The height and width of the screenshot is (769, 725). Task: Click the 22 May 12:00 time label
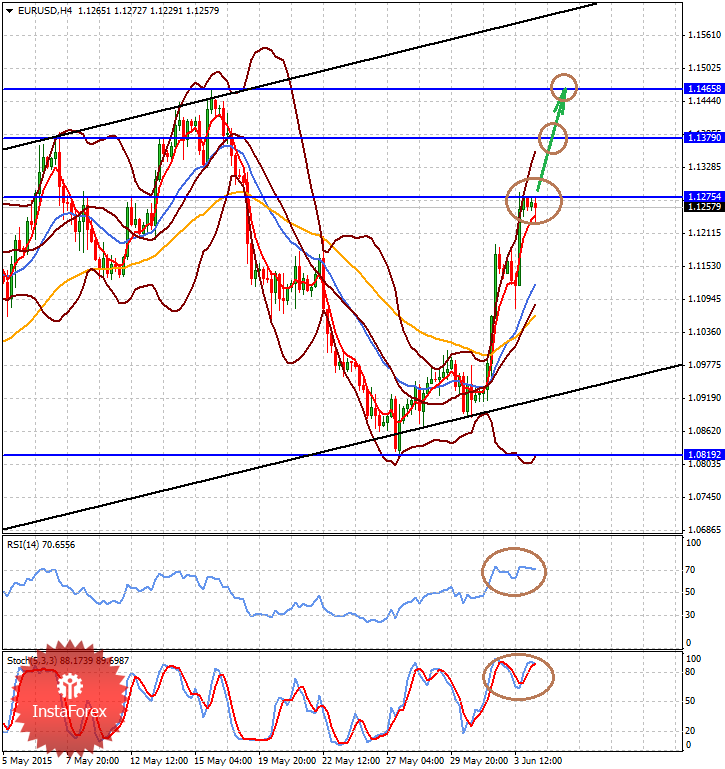[x=351, y=761]
